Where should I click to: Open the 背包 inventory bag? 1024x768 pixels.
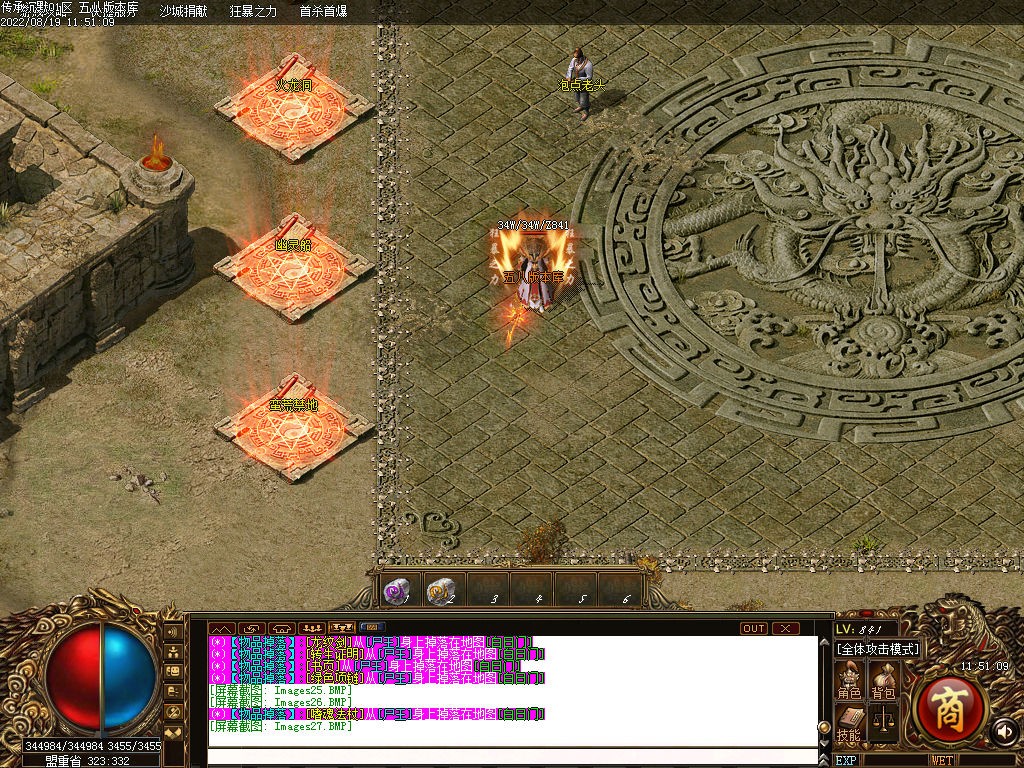click(883, 680)
